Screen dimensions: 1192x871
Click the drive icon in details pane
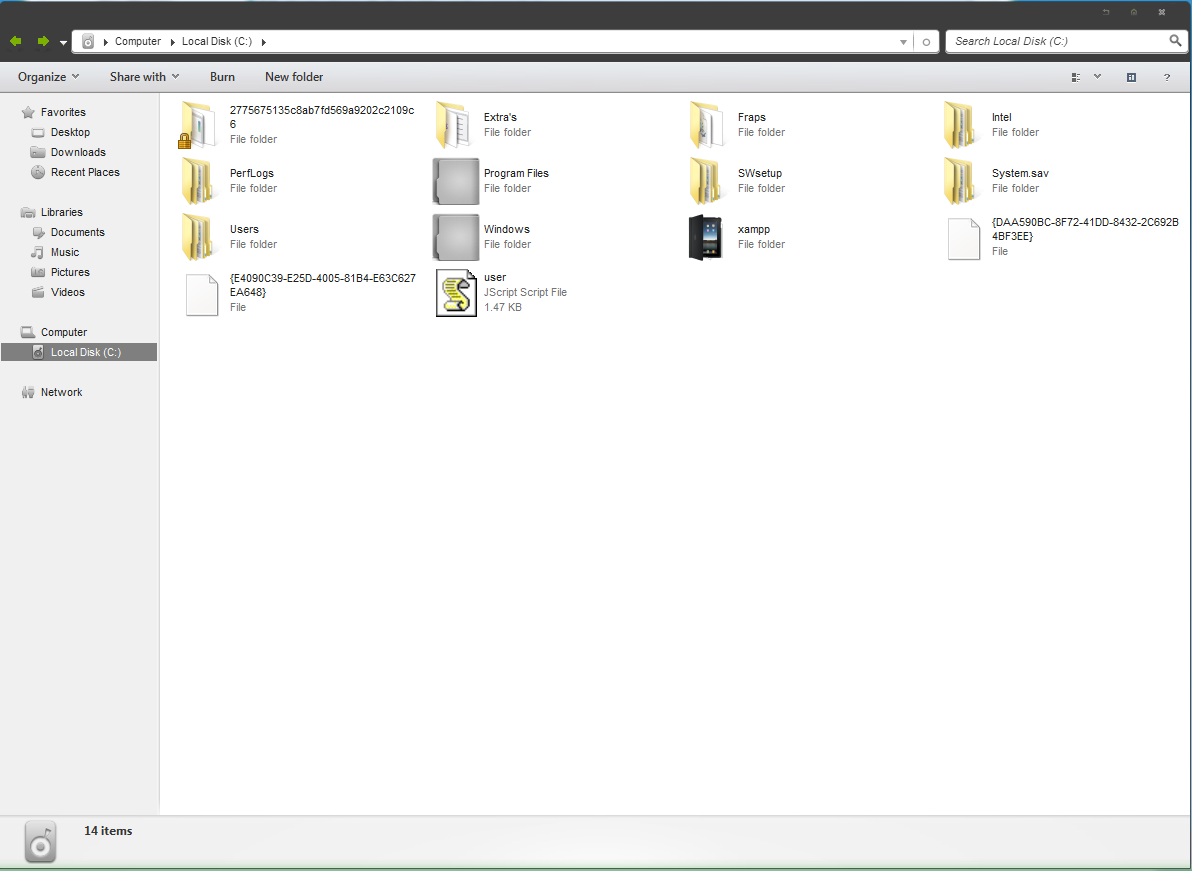(x=40, y=842)
